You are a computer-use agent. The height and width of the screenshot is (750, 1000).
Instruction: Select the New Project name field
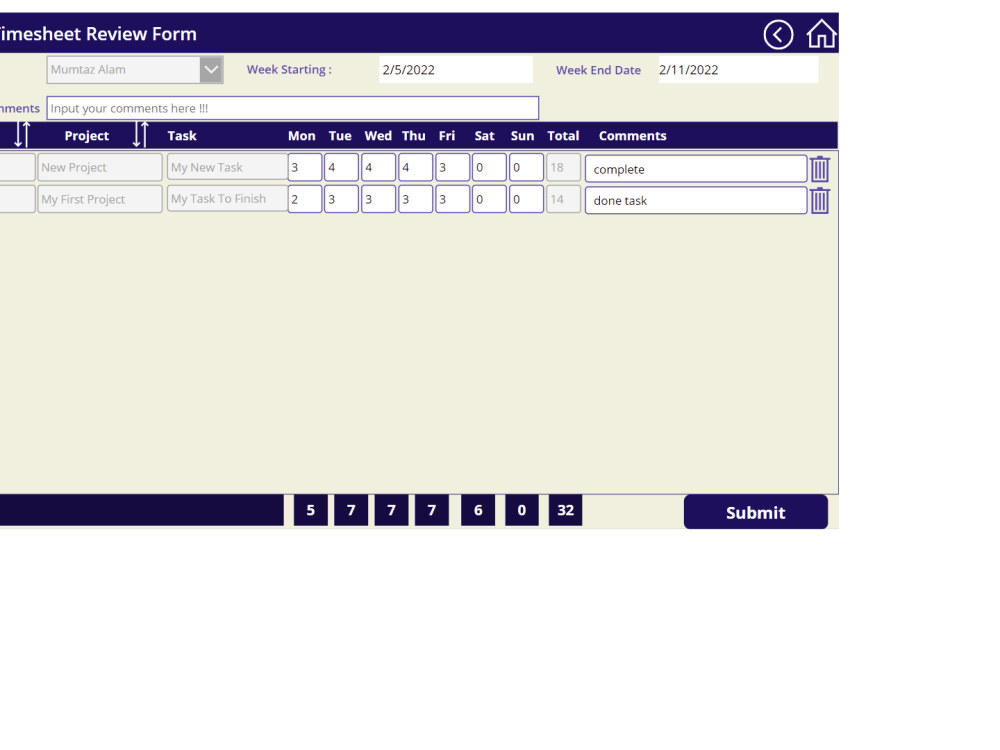coord(99,167)
